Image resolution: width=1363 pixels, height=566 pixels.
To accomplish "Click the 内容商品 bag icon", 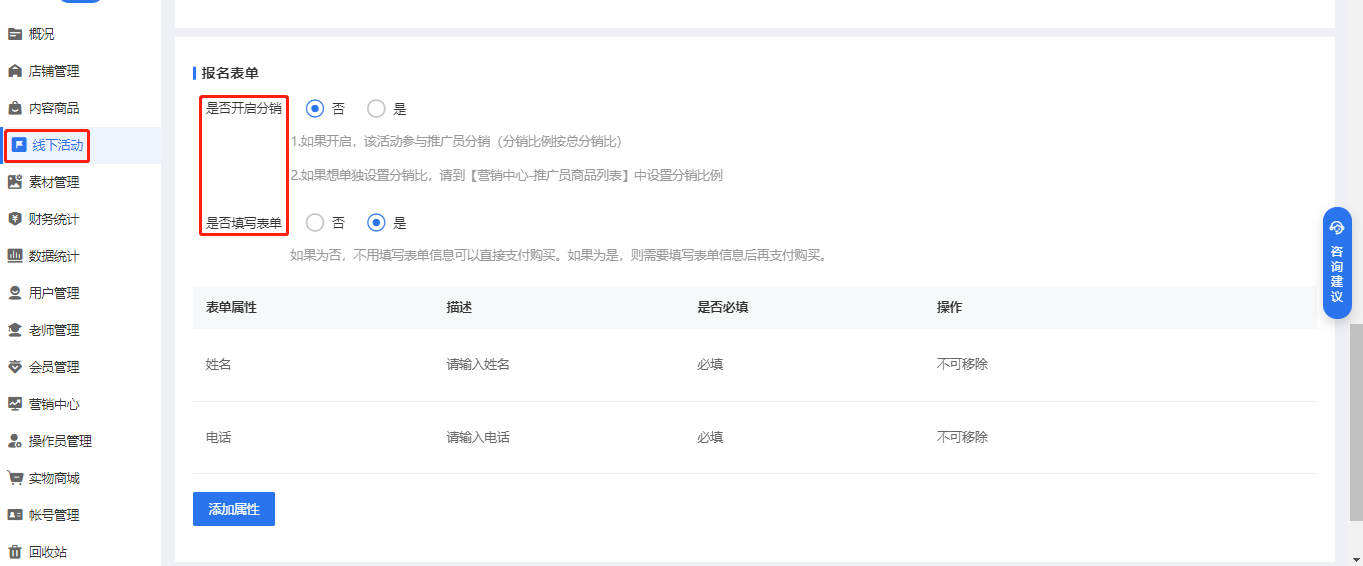I will pyautogui.click(x=15, y=108).
